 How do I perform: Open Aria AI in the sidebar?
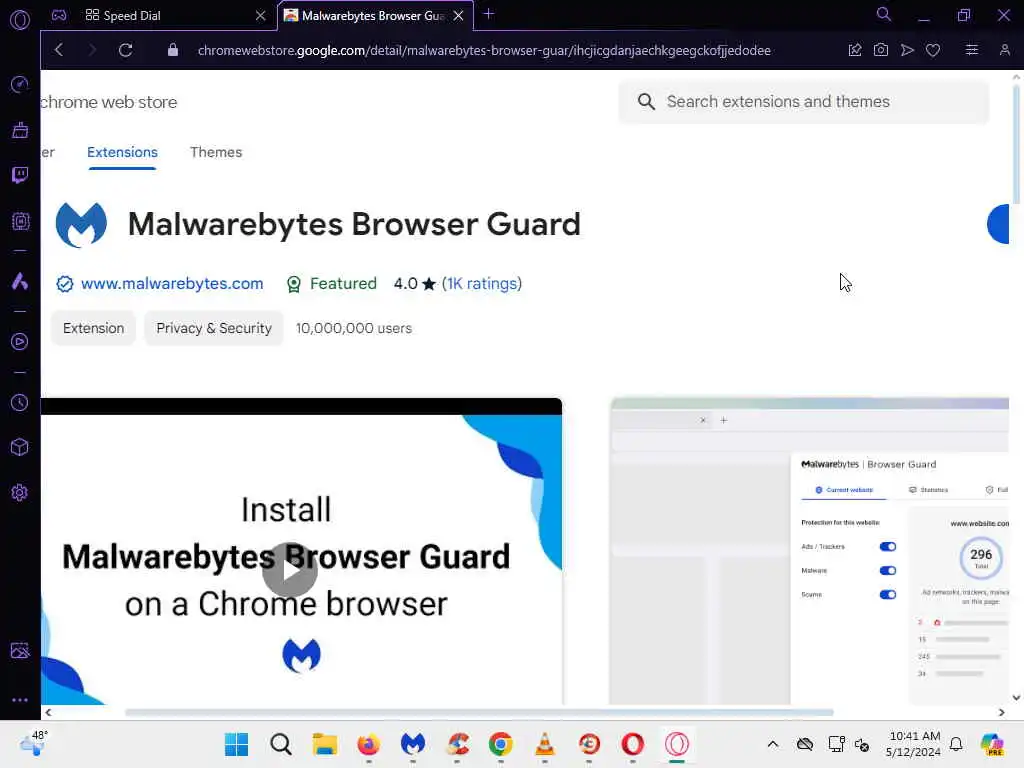[20, 281]
